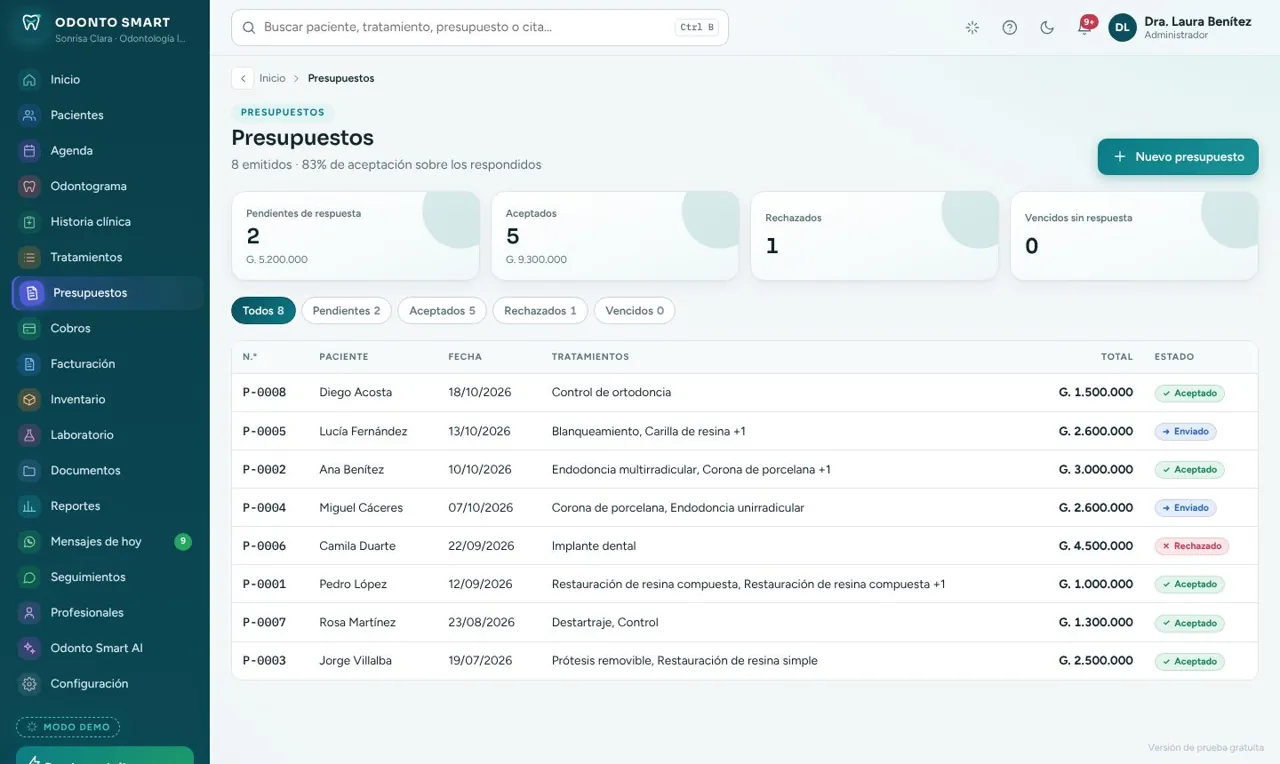Open the Mensajes de hoy WhatsApp icon

click(x=30, y=541)
